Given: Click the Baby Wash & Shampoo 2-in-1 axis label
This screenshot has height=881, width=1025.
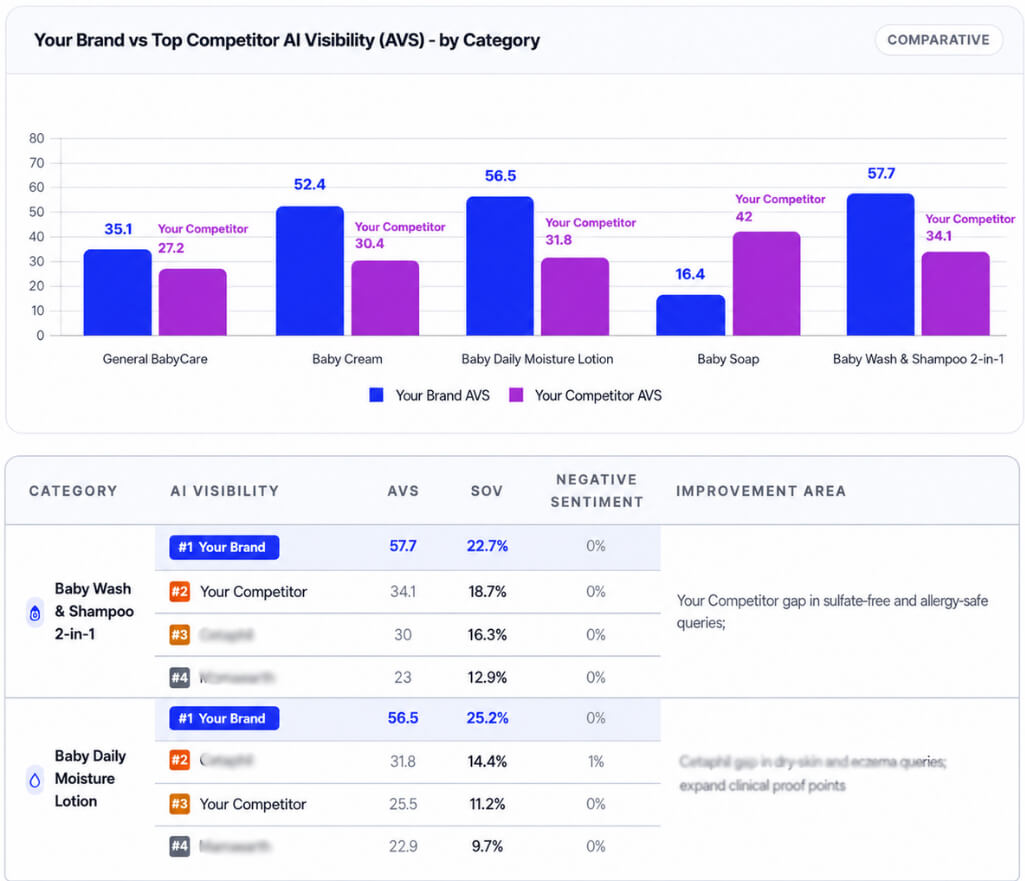Looking at the screenshot, I should point(918,359).
